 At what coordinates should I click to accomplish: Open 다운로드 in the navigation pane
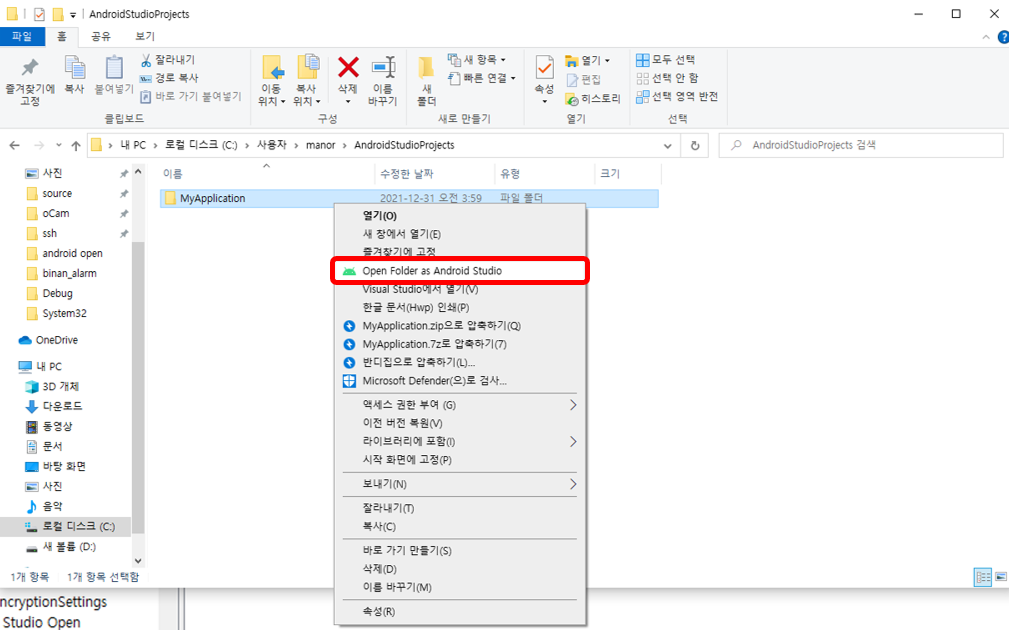pyautogui.click(x=53, y=407)
